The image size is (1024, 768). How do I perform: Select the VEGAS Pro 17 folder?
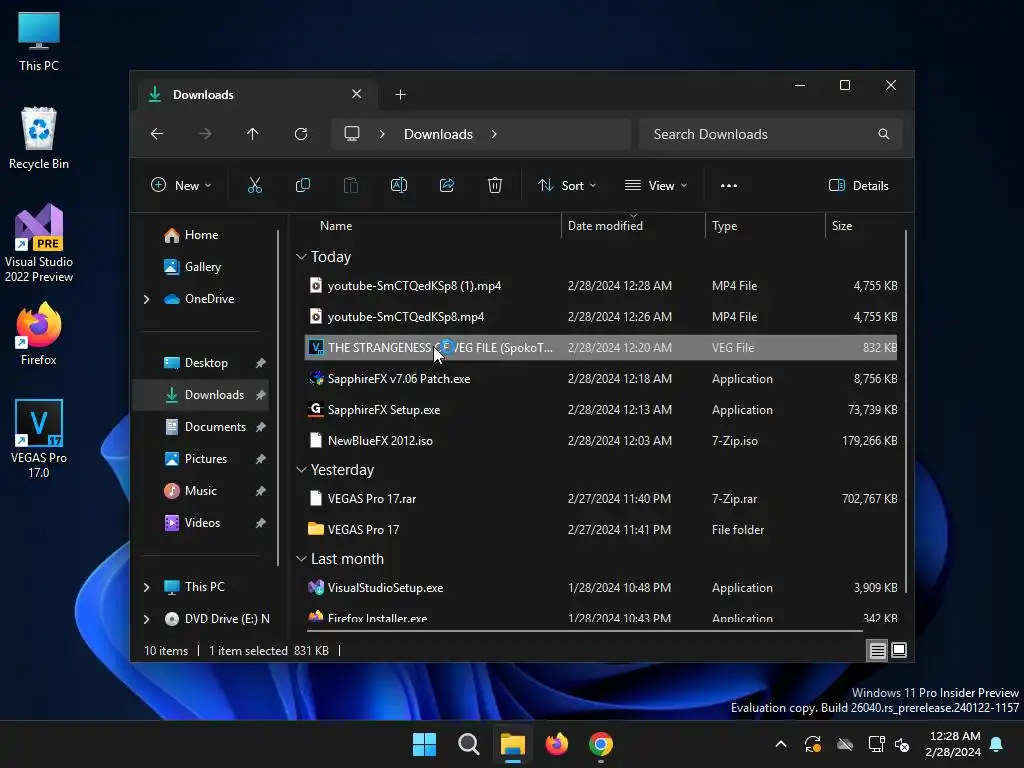point(601,530)
